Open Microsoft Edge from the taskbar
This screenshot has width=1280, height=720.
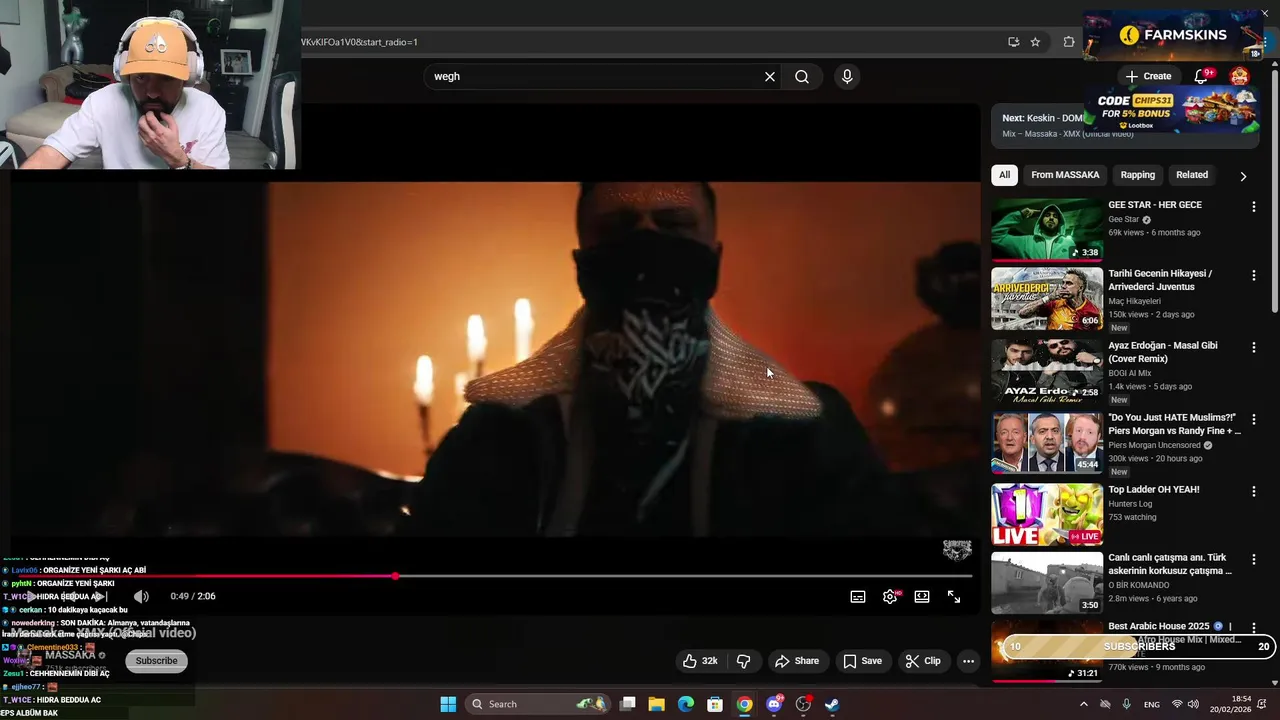click(x=685, y=704)
